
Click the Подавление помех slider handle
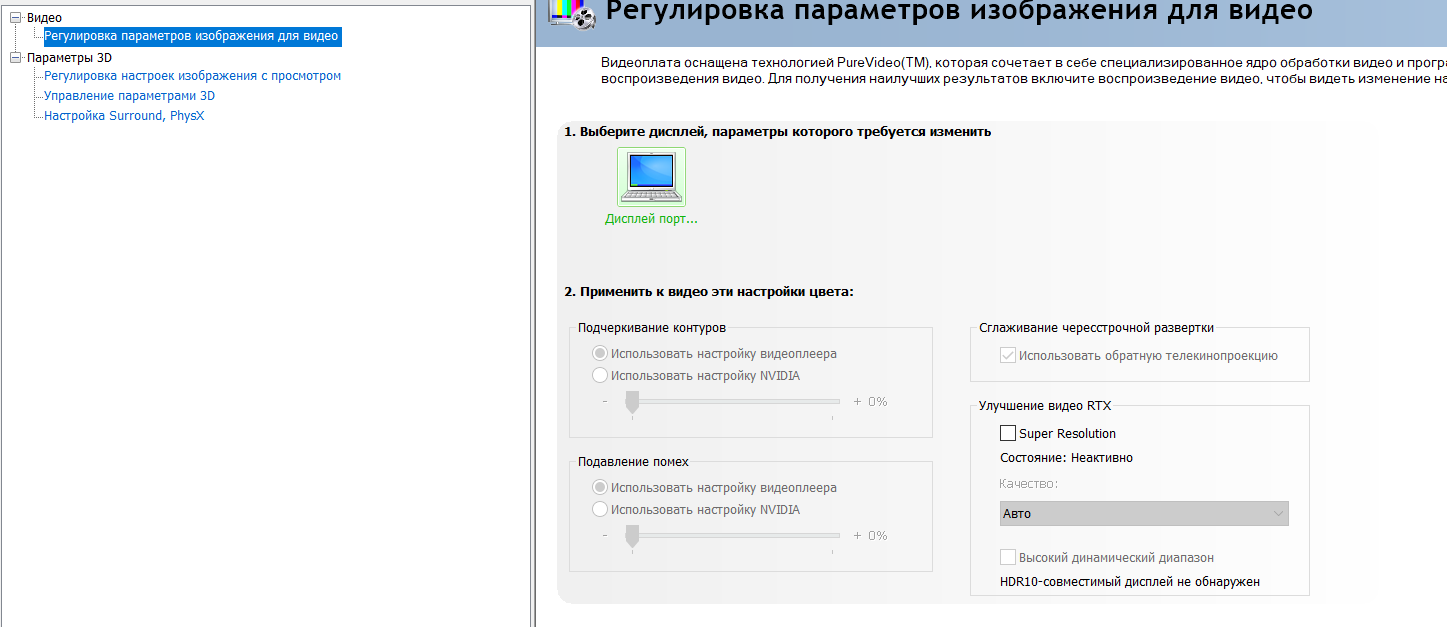[632, 536]
